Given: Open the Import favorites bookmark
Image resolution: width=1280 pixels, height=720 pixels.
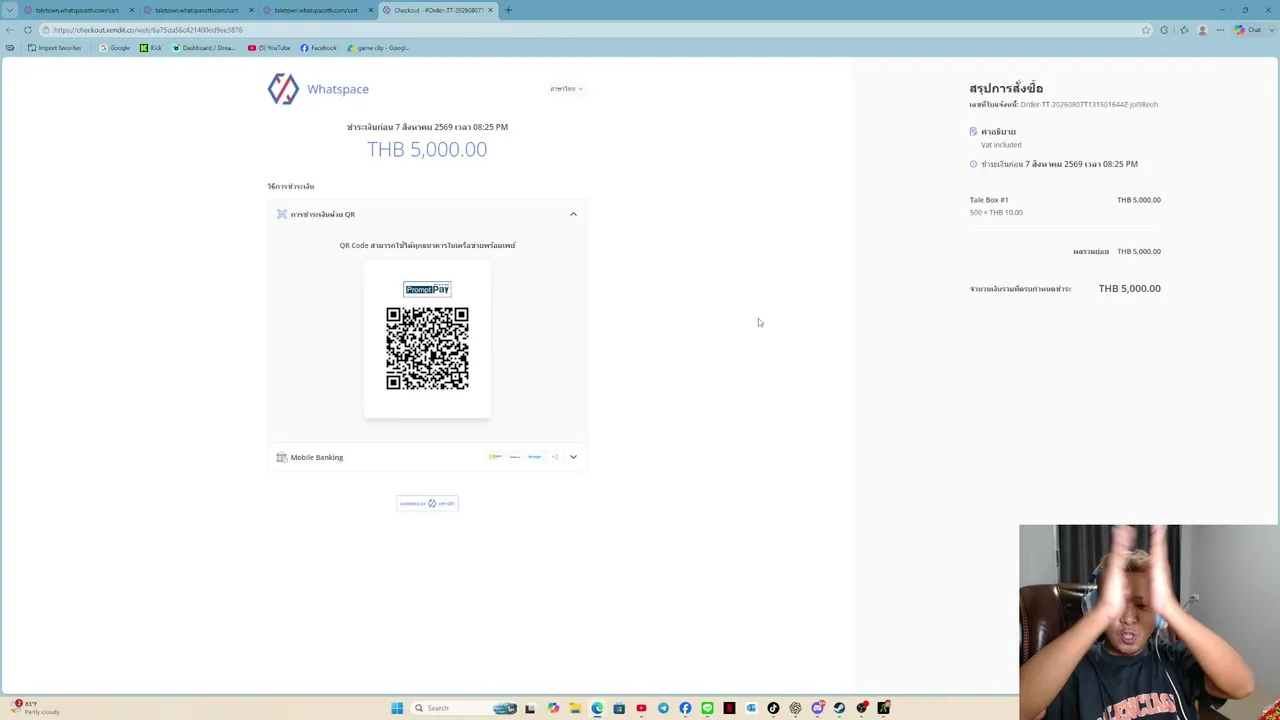Looking at the screenshot, I should click(55, 48).
